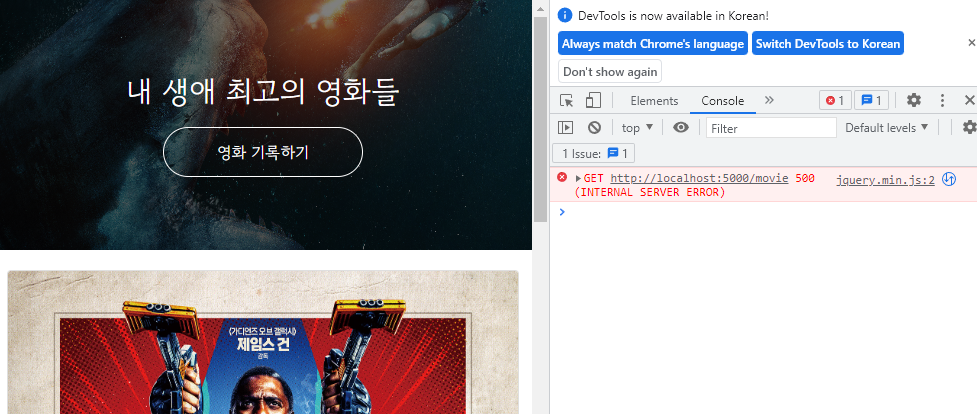Click Always match Chrome's language button
This screenshot has width=977, height=414.
[653, 44]
